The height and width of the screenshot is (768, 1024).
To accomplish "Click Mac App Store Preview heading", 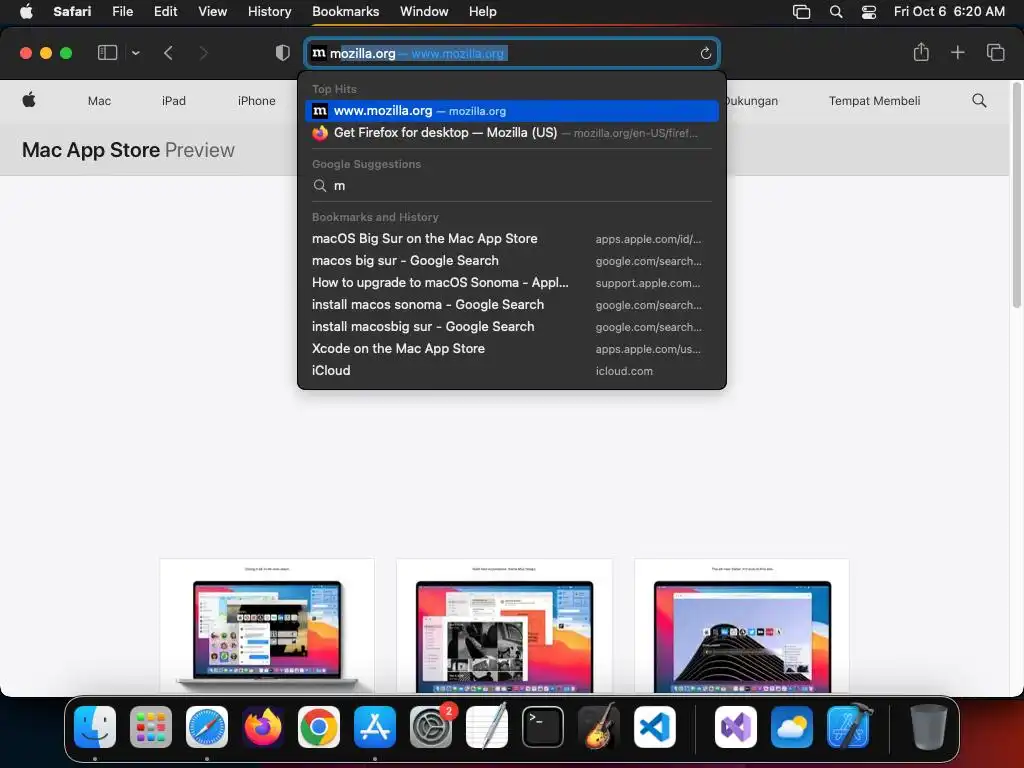I will click(128, 150).
